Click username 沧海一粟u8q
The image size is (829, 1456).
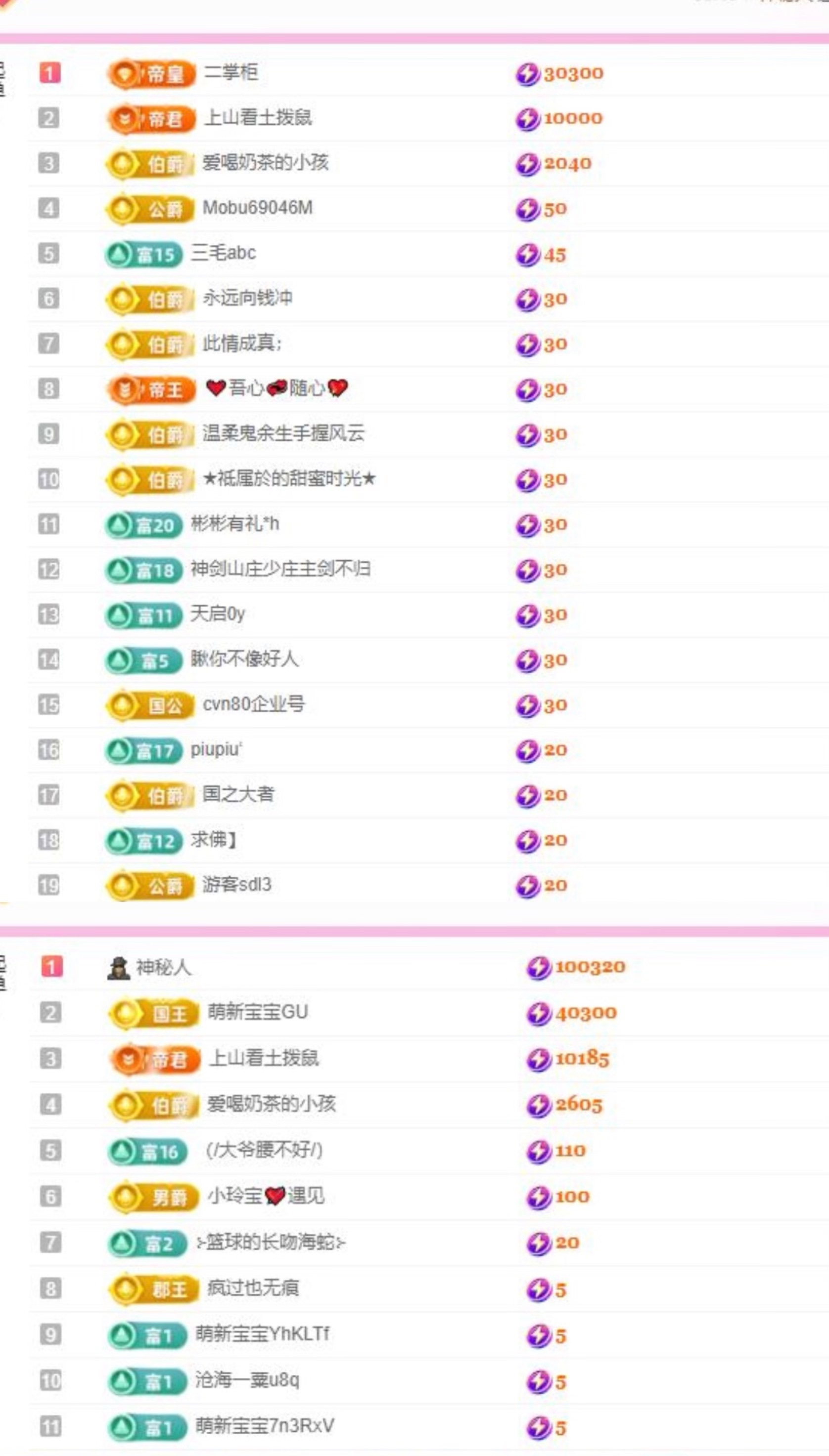pos(247,1380)
